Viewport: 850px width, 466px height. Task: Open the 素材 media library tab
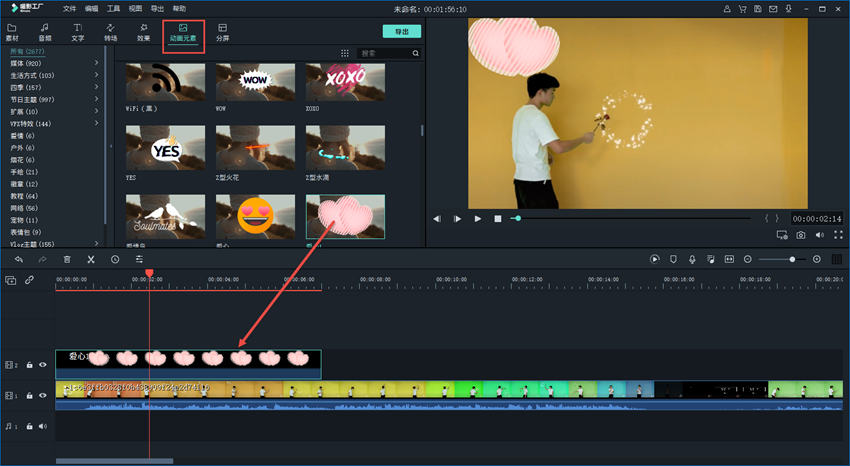[x=12, y=33]
